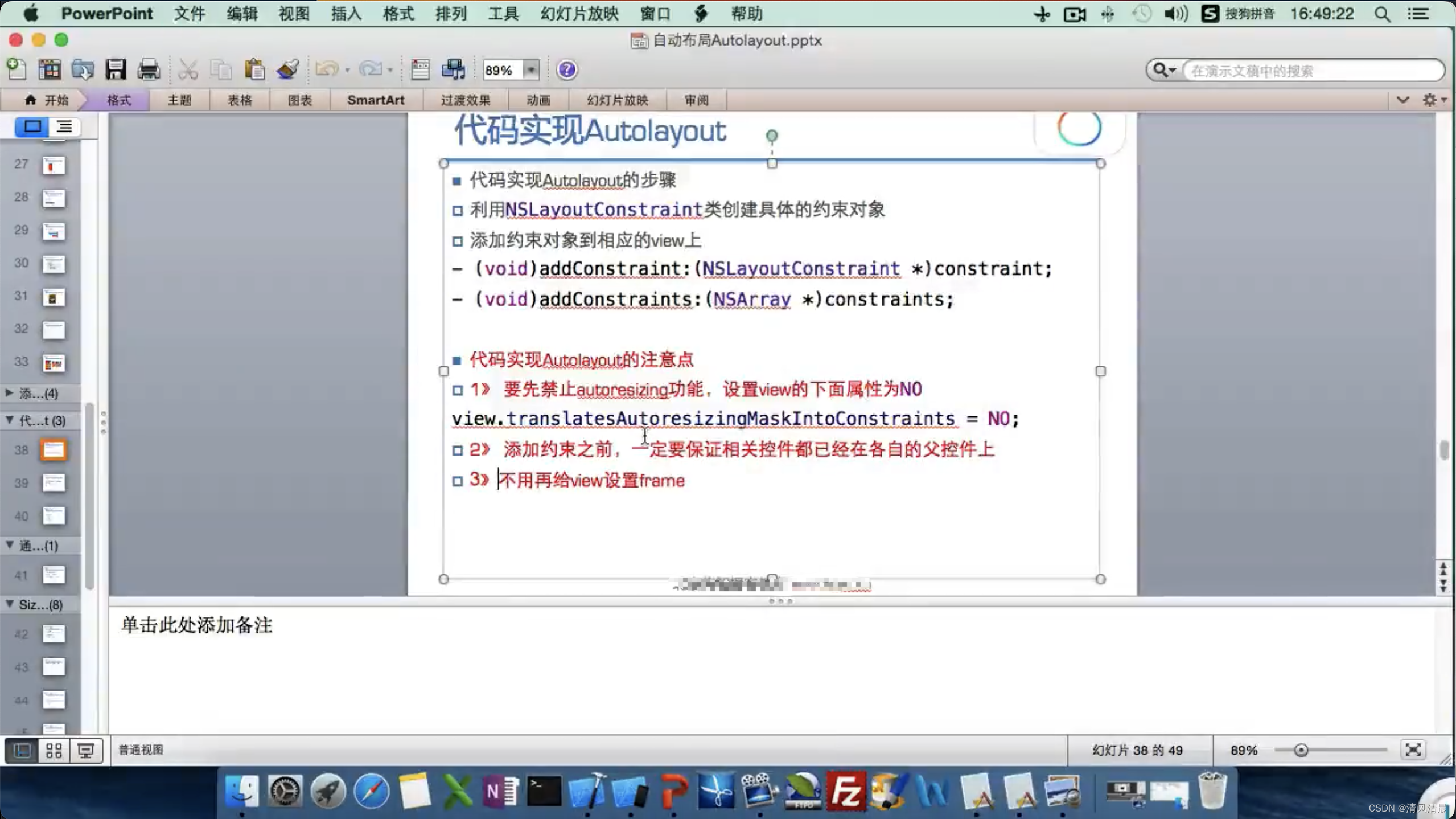The height and width of the screenshot is (819, 1456).
Task: Expand slide group 添...(4) in panel
Action: point(9,393)
